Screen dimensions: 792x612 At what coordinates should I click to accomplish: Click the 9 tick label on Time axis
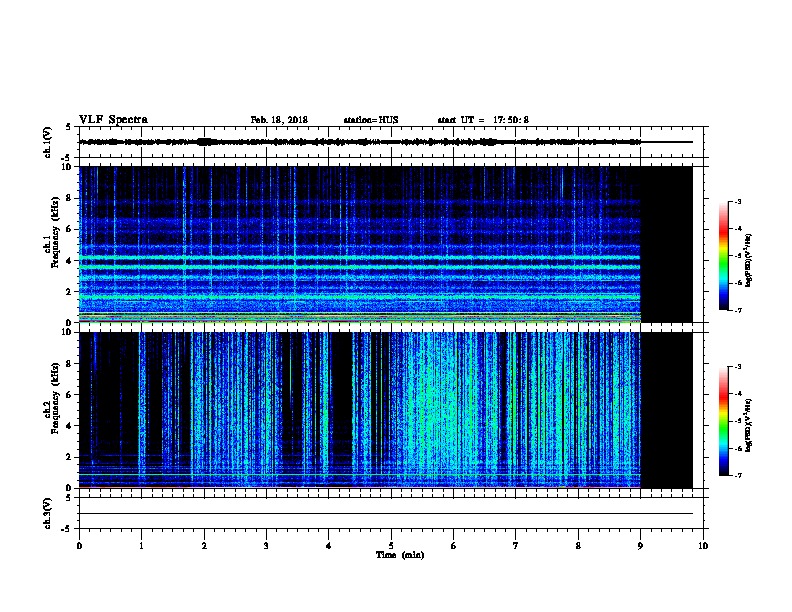(640, 546)
